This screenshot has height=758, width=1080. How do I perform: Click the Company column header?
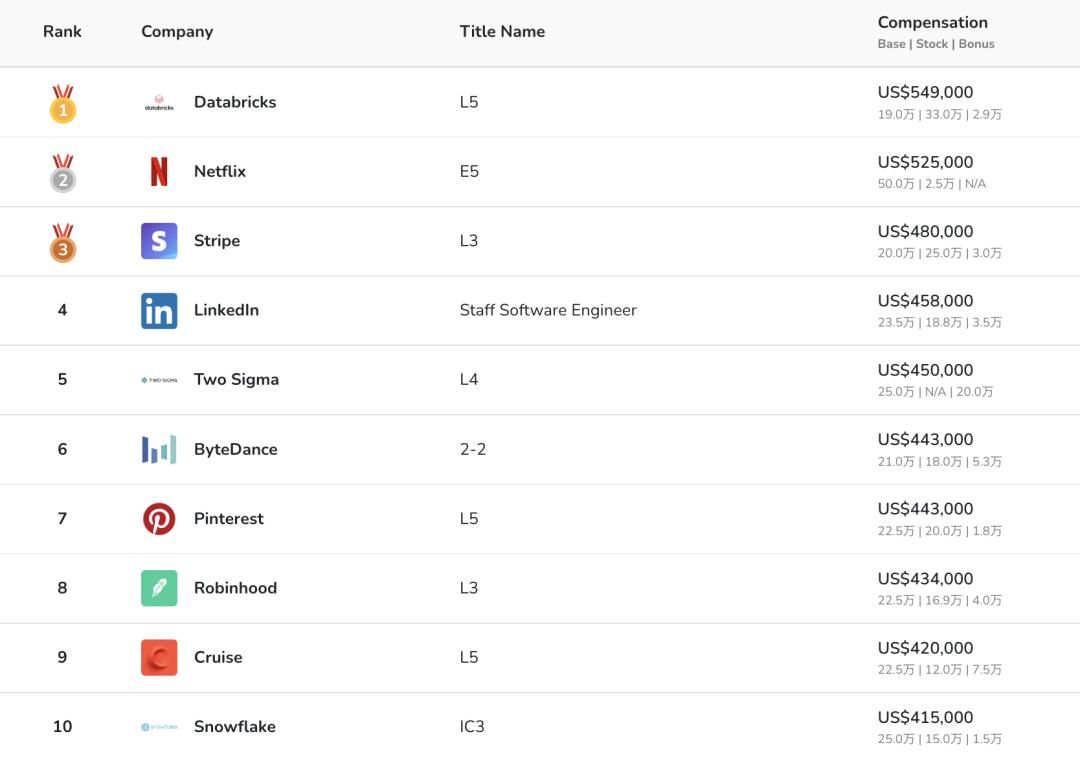(177, 32)
